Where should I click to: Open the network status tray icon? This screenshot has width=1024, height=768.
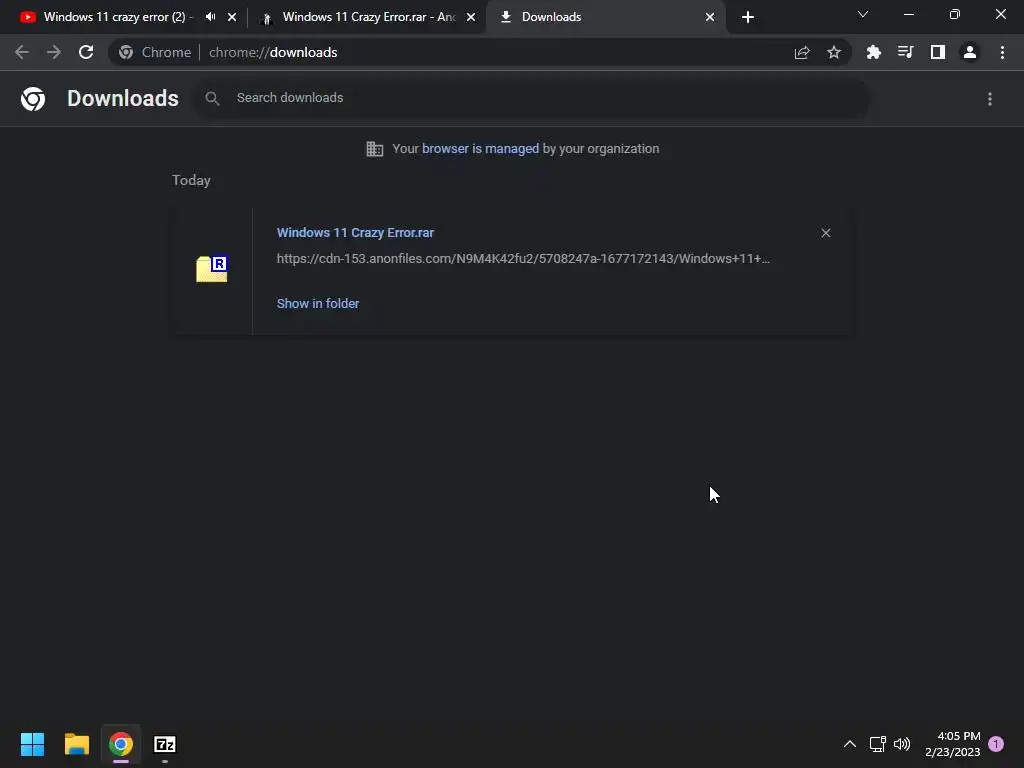tap(877, 744)
